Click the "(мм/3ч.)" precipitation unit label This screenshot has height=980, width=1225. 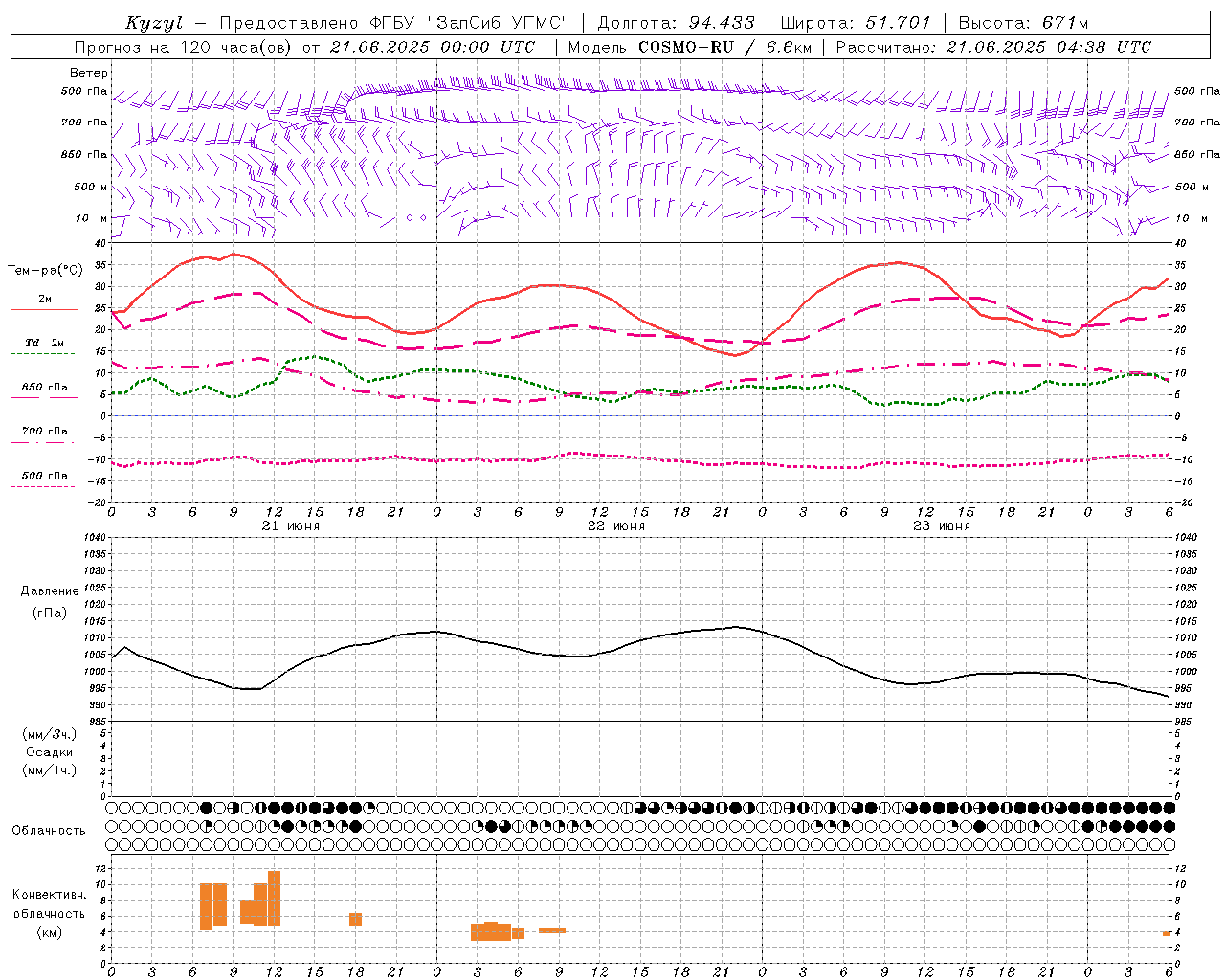click(50, 734)
